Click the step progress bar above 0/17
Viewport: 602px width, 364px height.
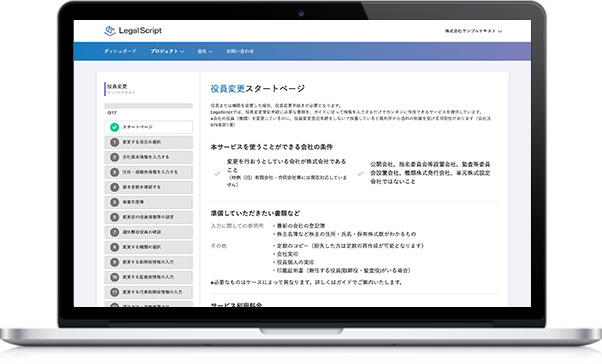coord(149,106)
